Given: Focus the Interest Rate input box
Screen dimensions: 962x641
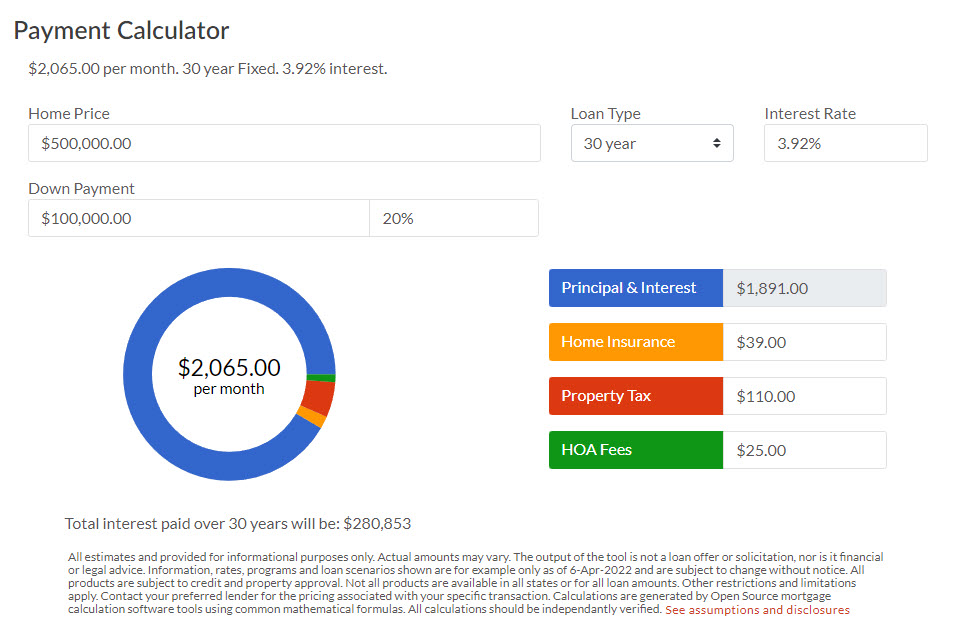Looking at the screenshot, I should click(845, 143).
